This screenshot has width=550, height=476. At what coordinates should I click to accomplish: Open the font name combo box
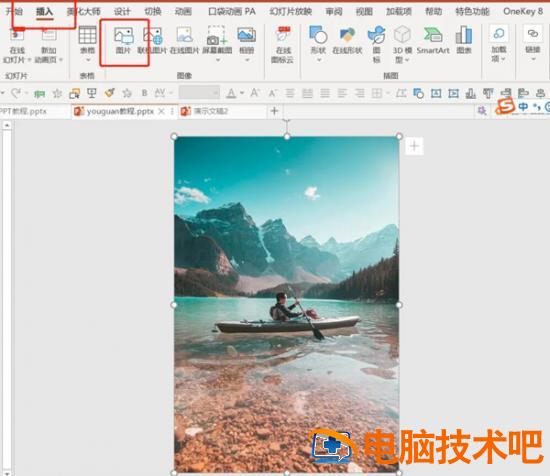click(199, 93)
